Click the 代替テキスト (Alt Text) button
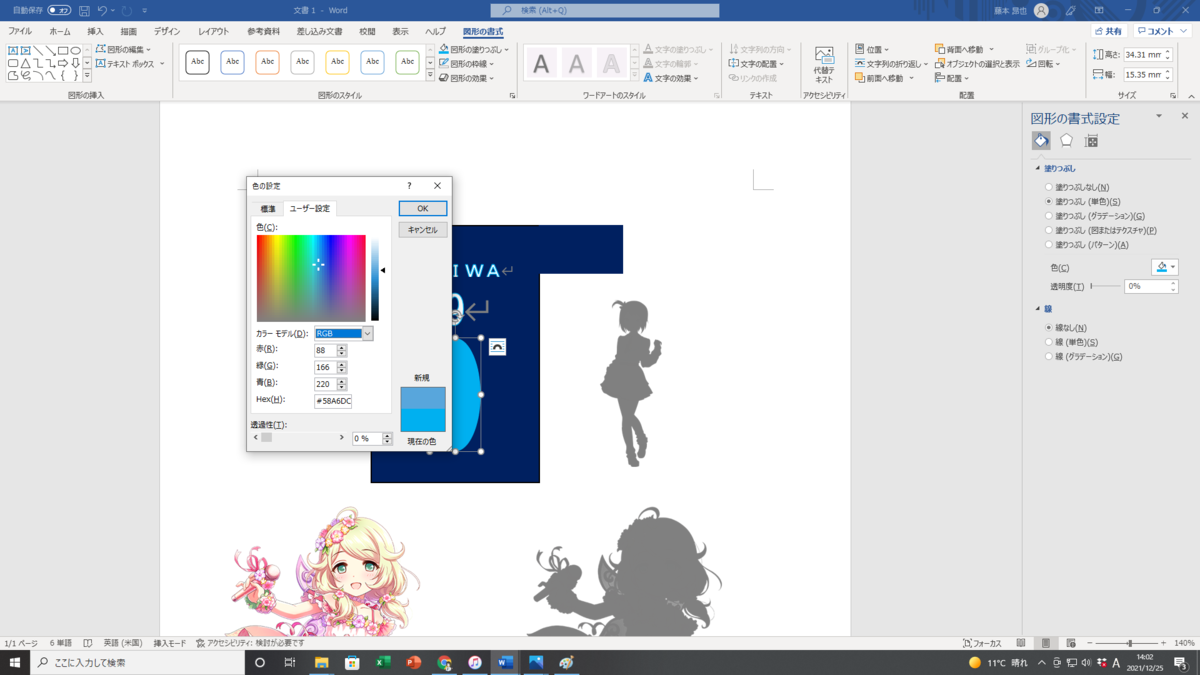This screenshot has width=1200, height=675. click(x=824, y=65)
